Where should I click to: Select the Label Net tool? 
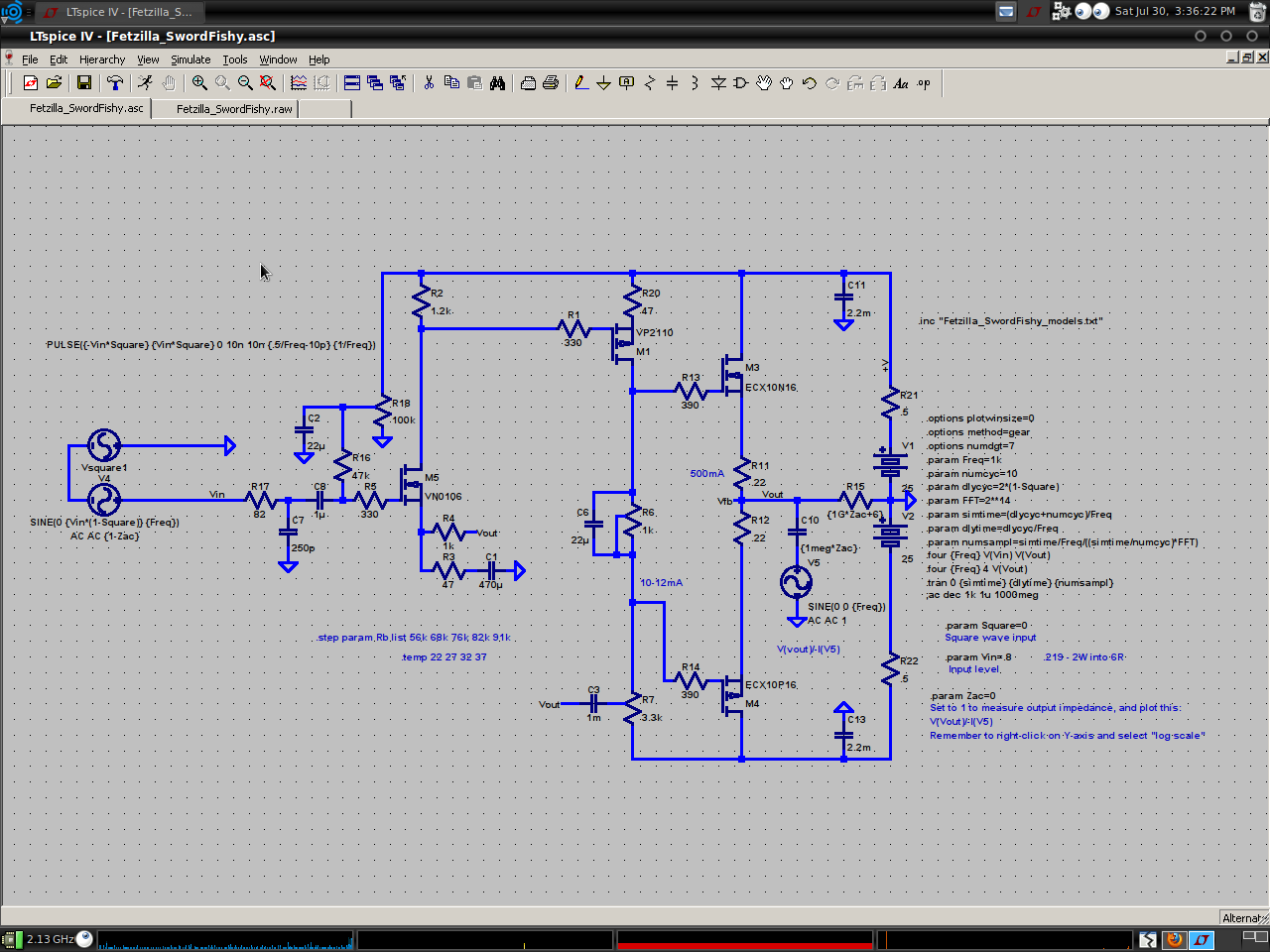point(626,83)
